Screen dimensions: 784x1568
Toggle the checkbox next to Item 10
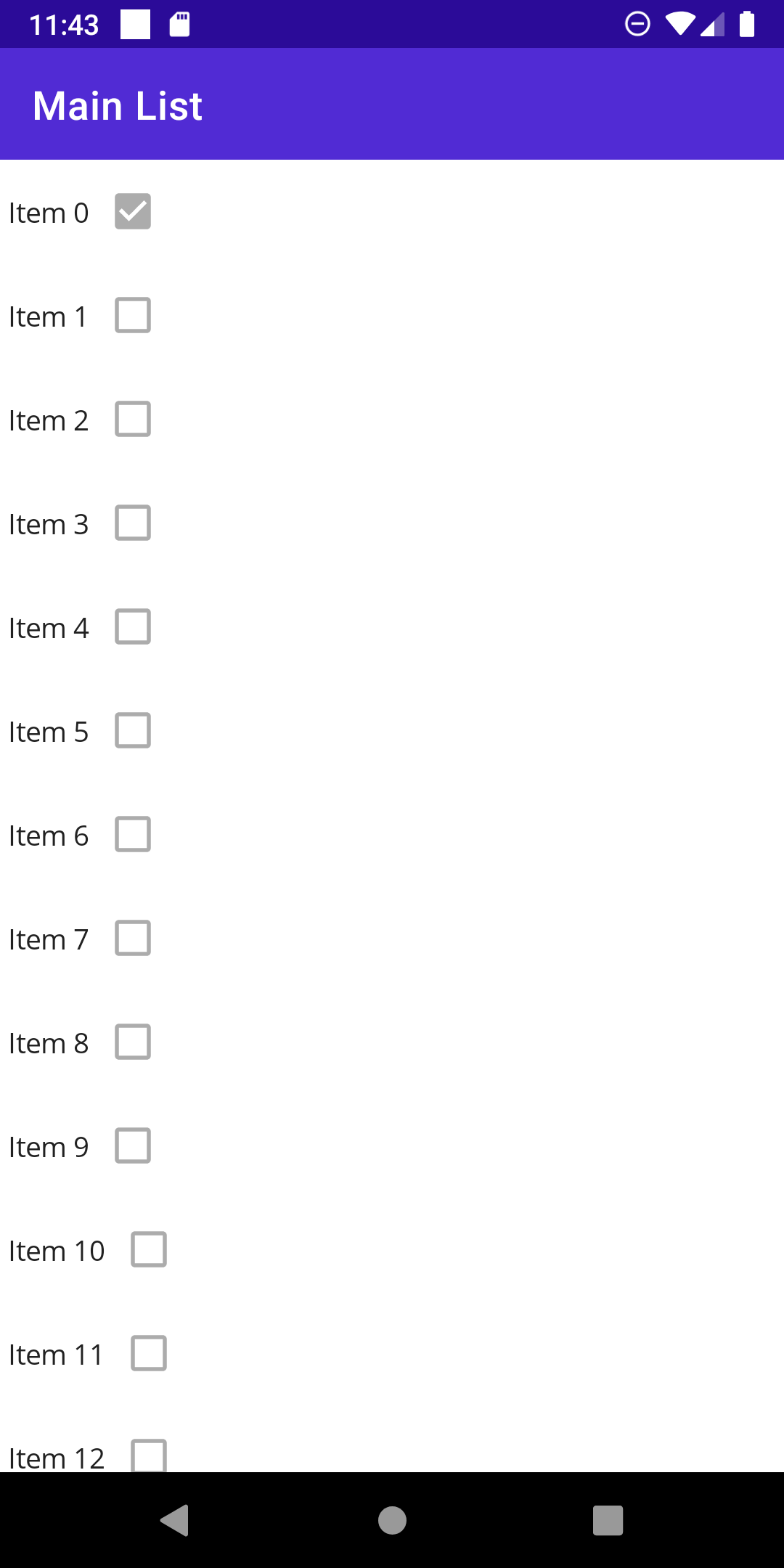coord(149,1250)
